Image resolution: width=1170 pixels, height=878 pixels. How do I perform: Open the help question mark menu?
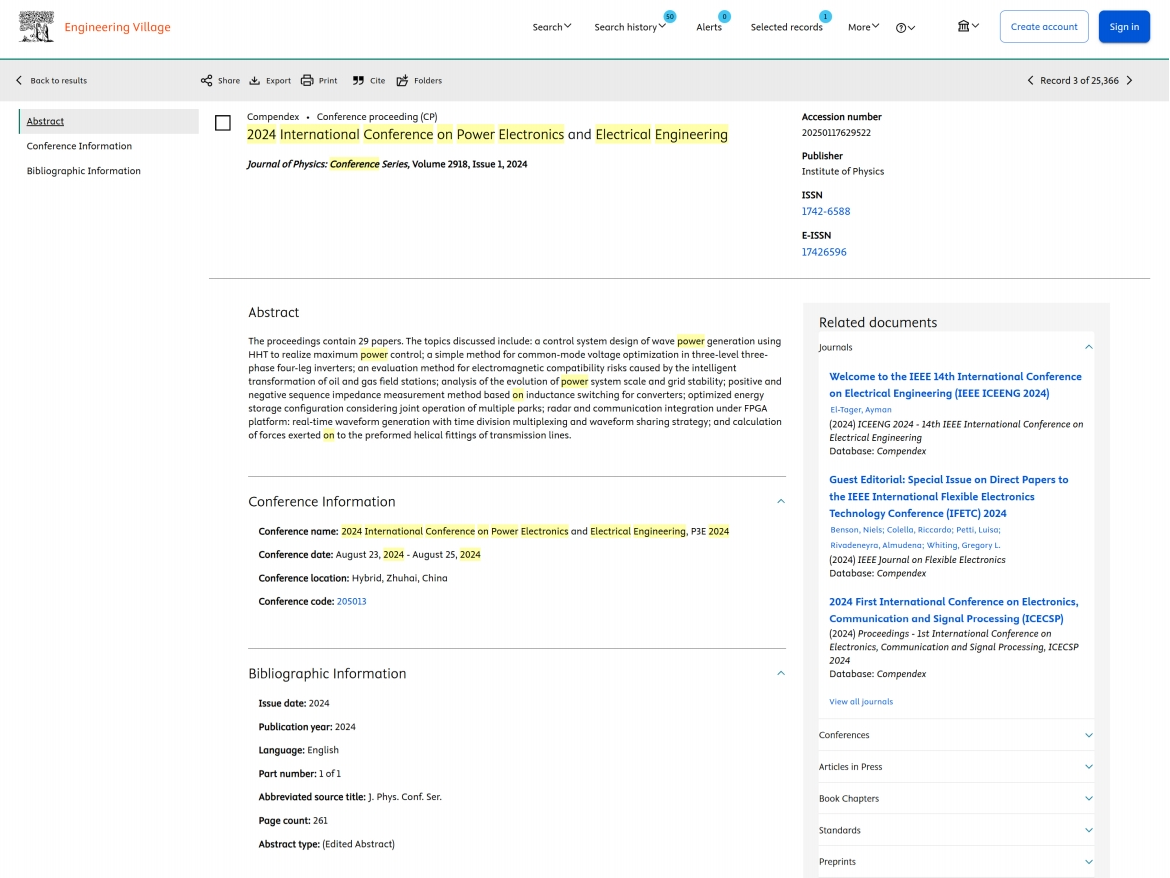(905, 28)
